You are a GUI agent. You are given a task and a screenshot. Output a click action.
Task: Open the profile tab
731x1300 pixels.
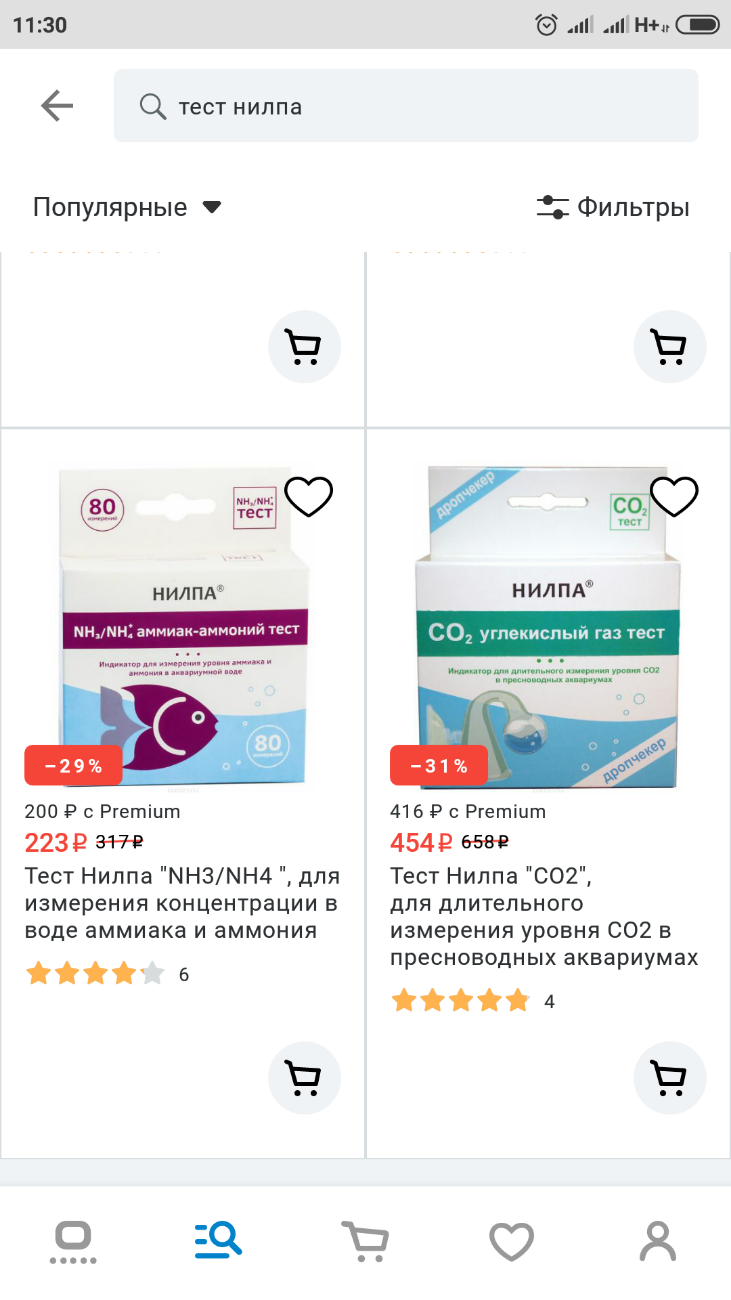point(658,1242)
